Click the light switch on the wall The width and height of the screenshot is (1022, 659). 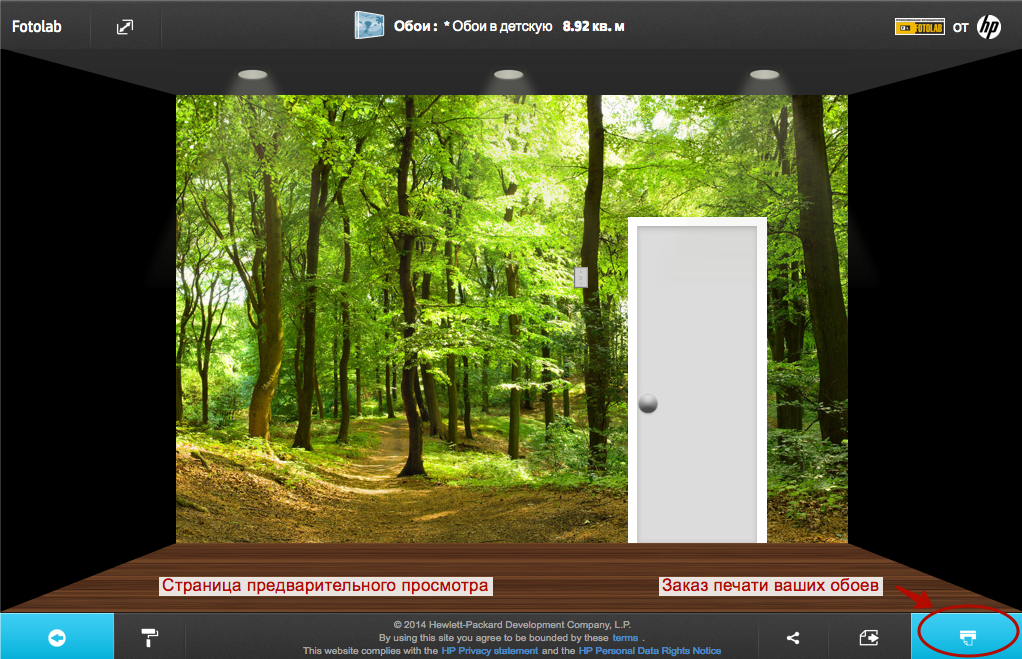coord(581,277)
